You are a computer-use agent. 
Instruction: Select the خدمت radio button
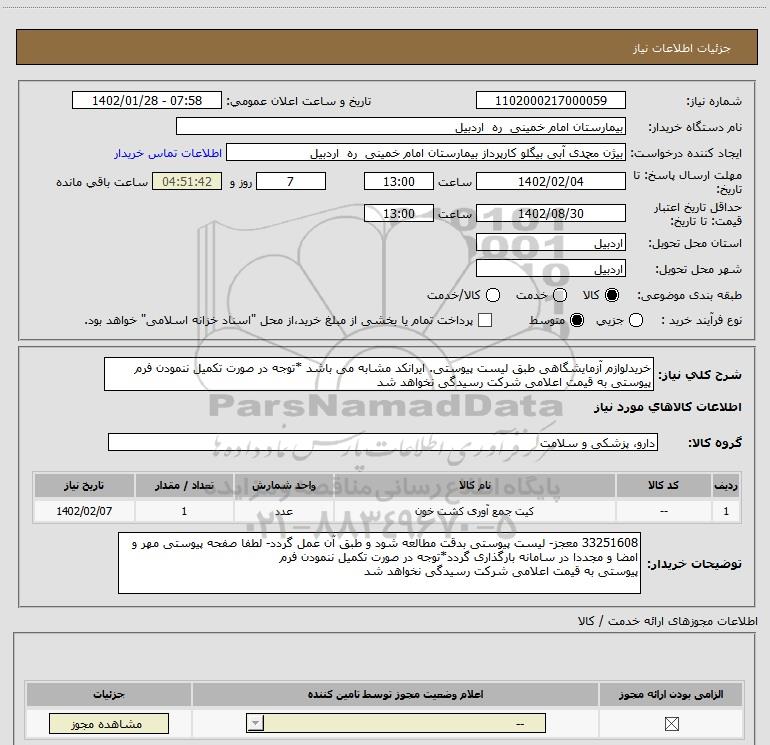point(560,295)
